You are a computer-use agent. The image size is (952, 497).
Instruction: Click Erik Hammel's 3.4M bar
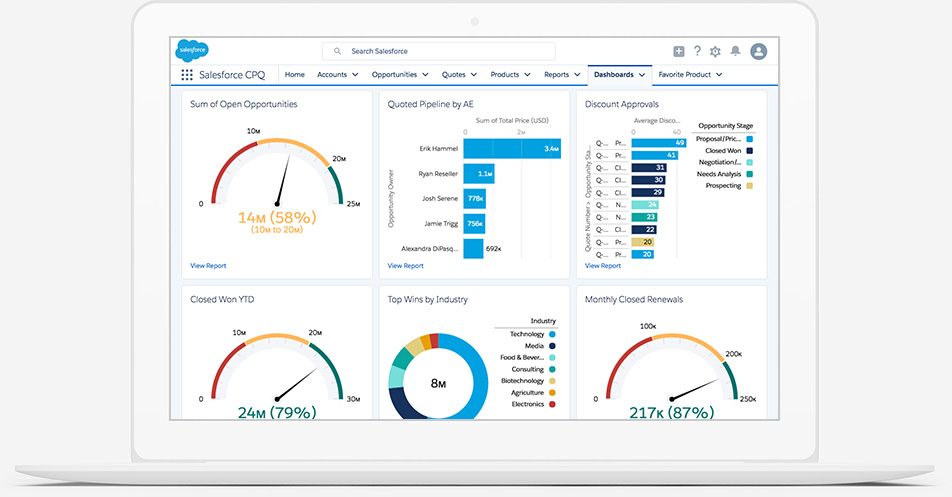(512, 149)
